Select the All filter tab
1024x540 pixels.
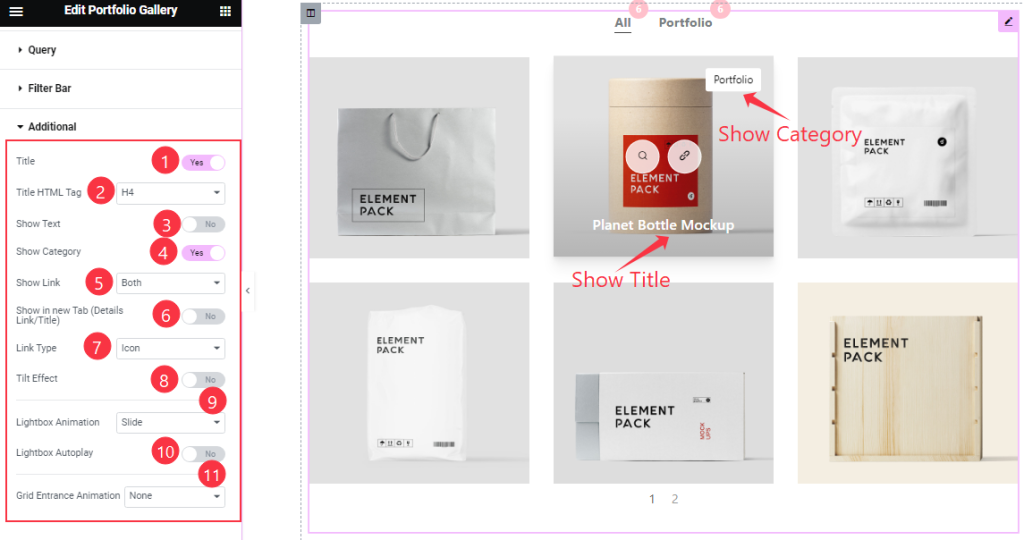[622, 23]
